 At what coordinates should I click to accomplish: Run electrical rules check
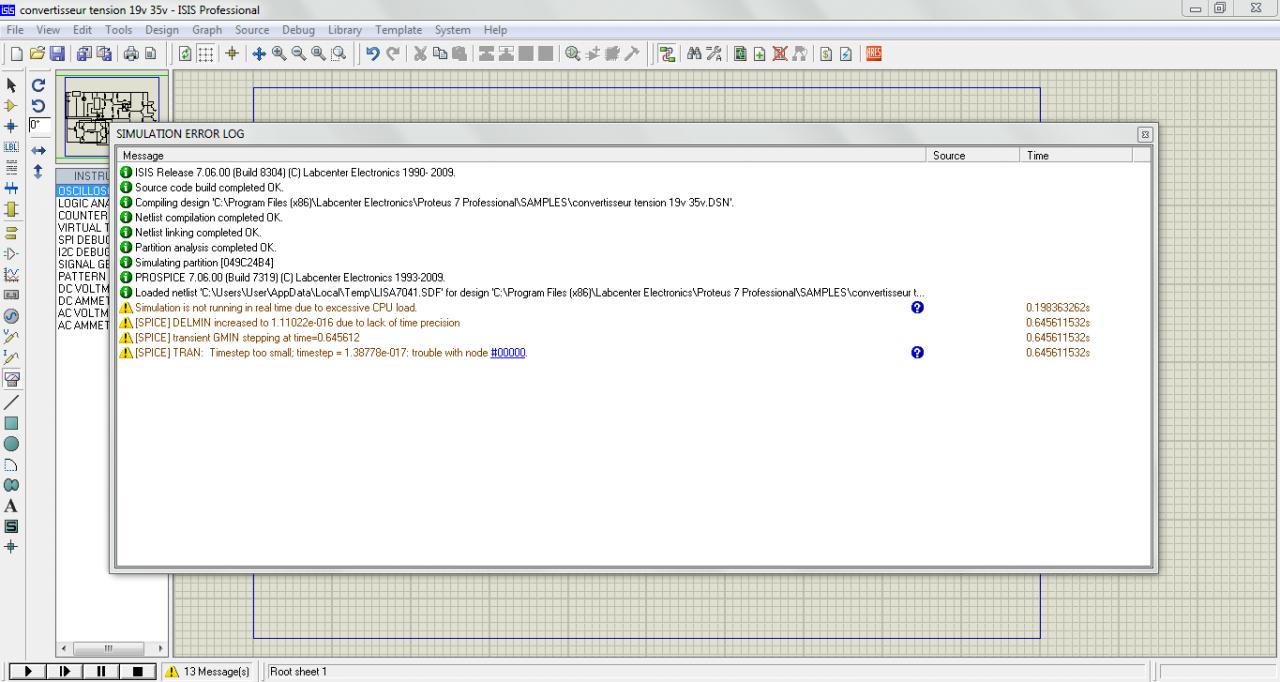tap(845, 53)
